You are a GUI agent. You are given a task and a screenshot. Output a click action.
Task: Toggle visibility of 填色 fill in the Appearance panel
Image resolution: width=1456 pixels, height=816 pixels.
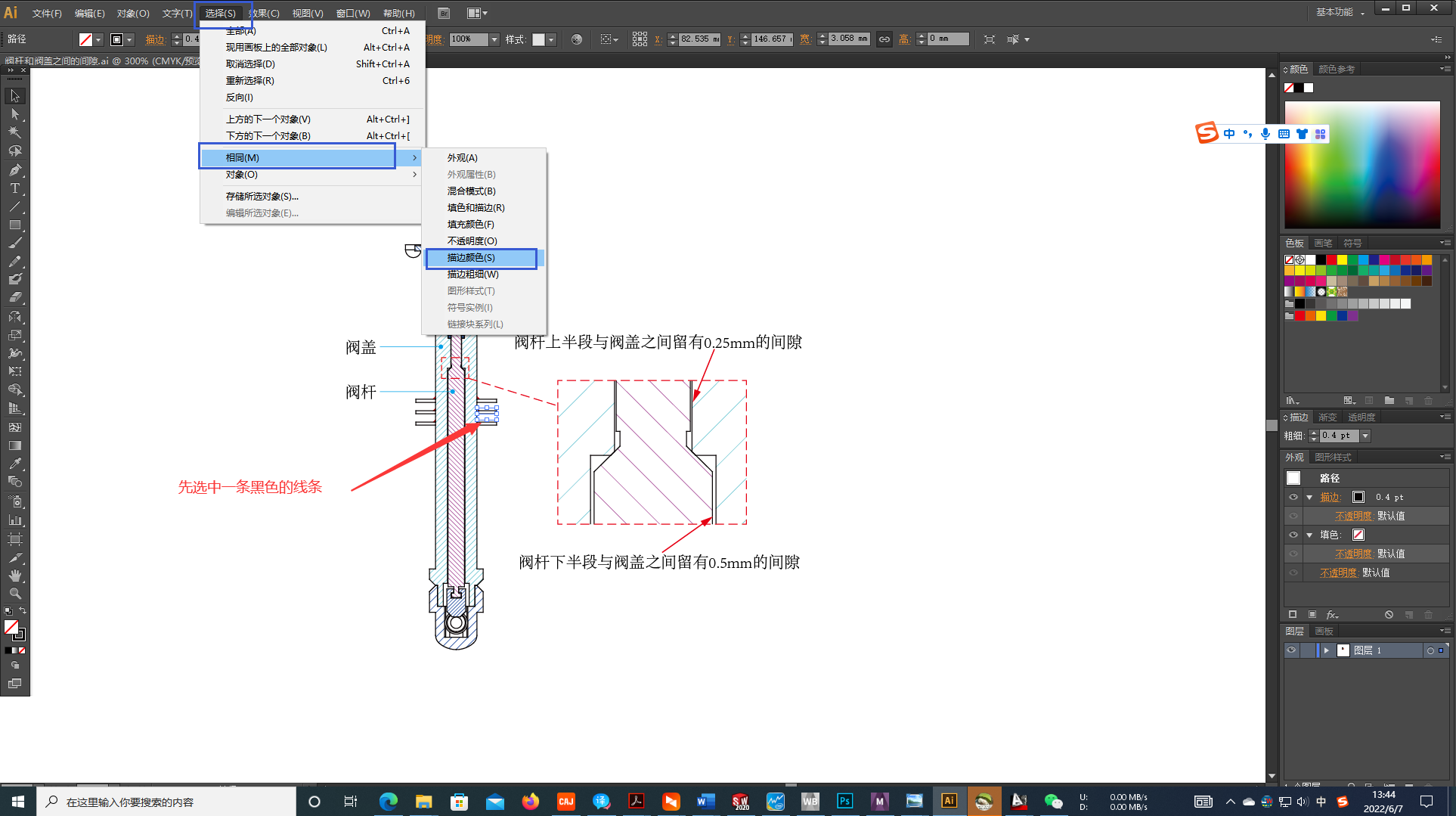tap(1293, 535)
